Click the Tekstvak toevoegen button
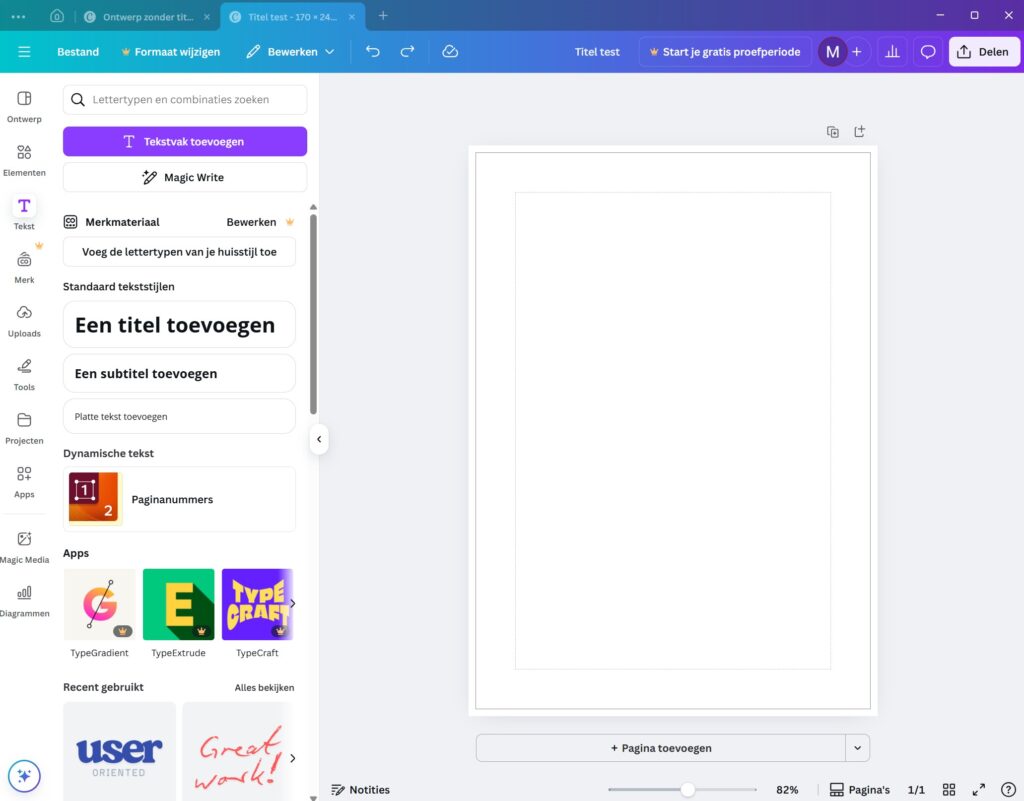Image resolution: width=1024 pixels, height=801 pixels. [185, 142]
